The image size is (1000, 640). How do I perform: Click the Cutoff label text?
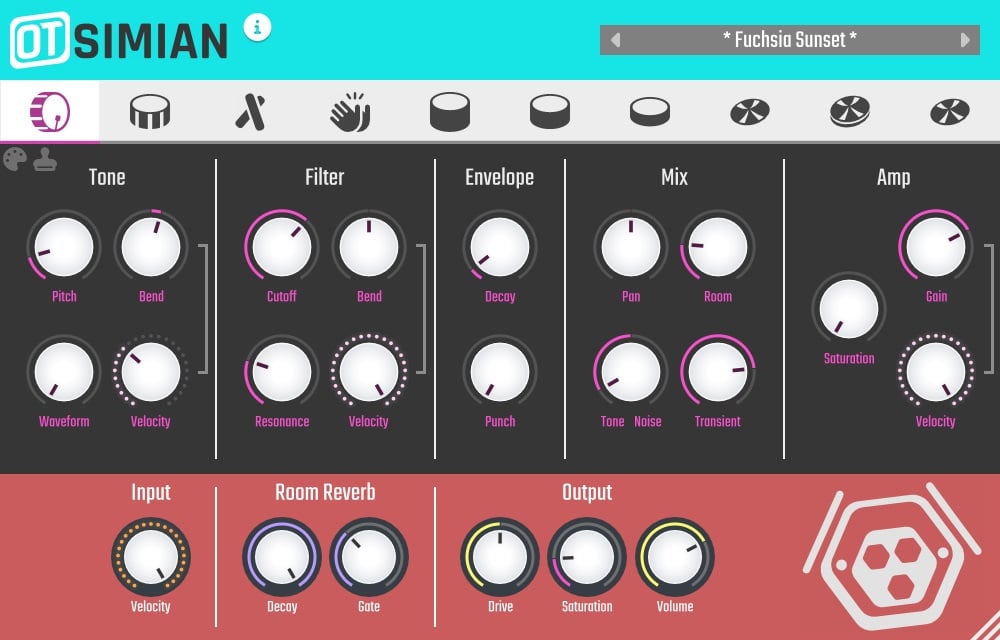(x=282, y=296)
